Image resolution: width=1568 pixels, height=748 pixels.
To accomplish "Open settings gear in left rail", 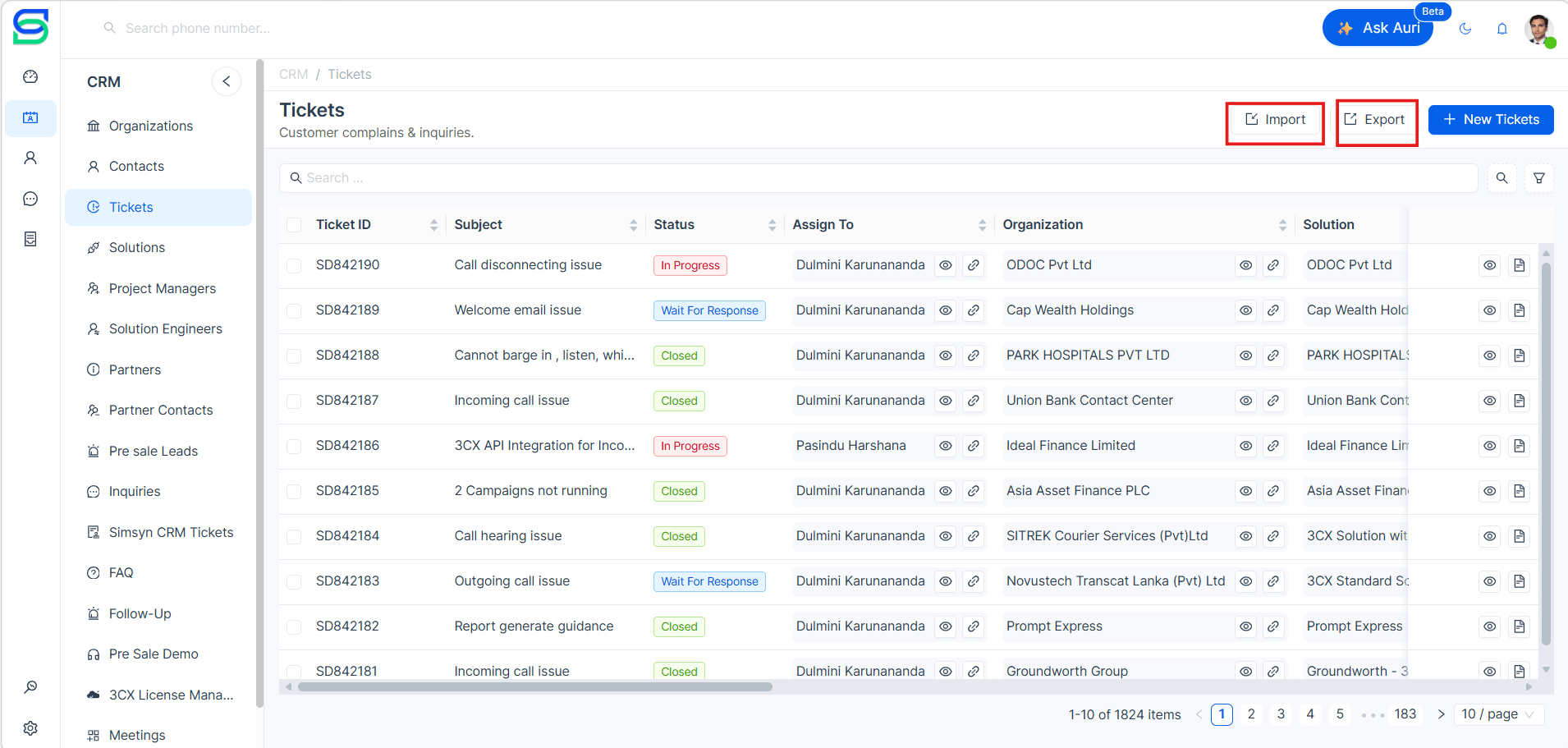I will click(30, 728).
